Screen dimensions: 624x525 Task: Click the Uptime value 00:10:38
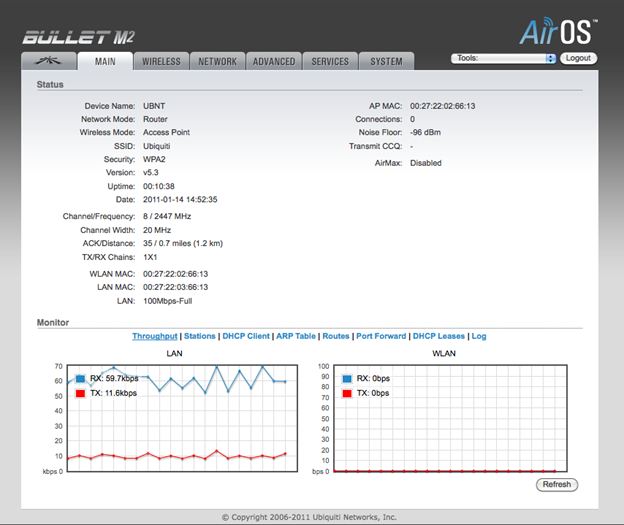pyautogui.click(x=159, y=186)
